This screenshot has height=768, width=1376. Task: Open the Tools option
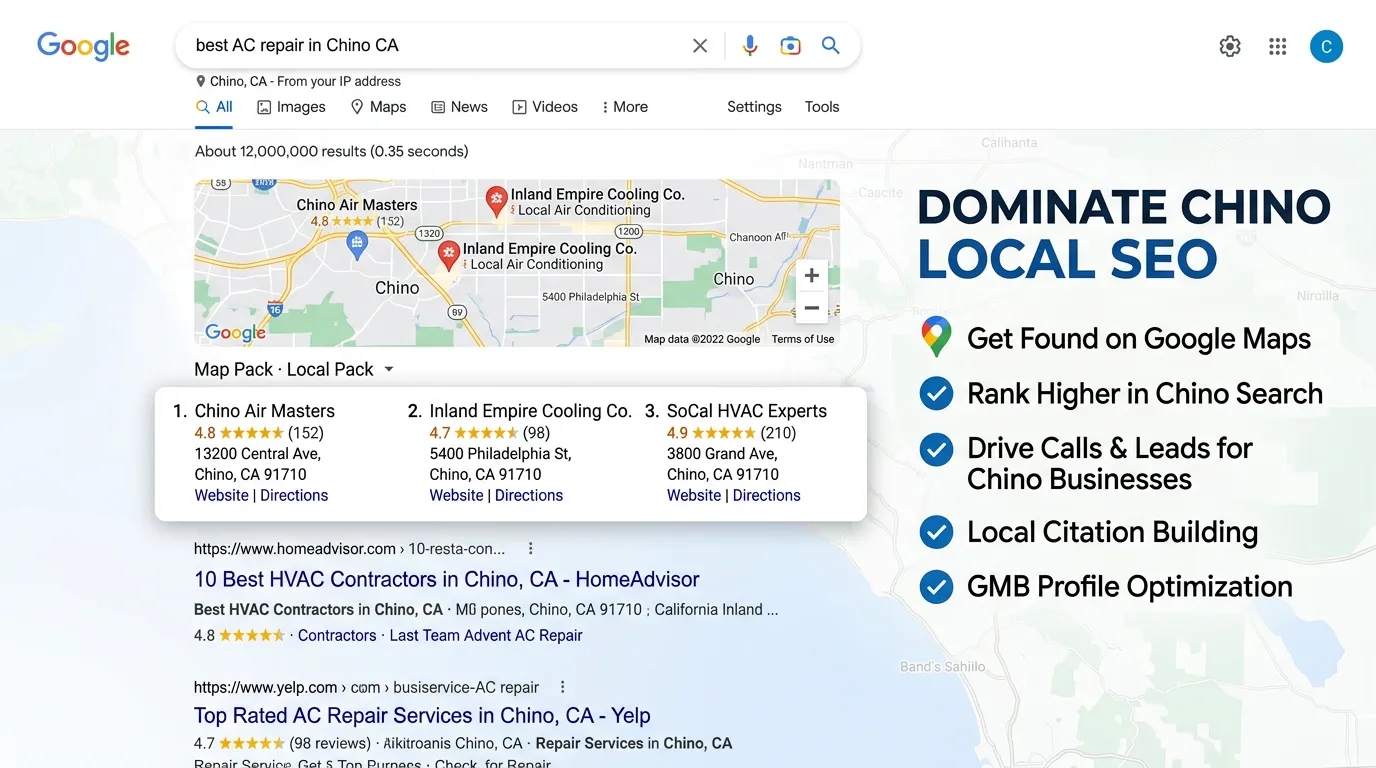(822, 107)
